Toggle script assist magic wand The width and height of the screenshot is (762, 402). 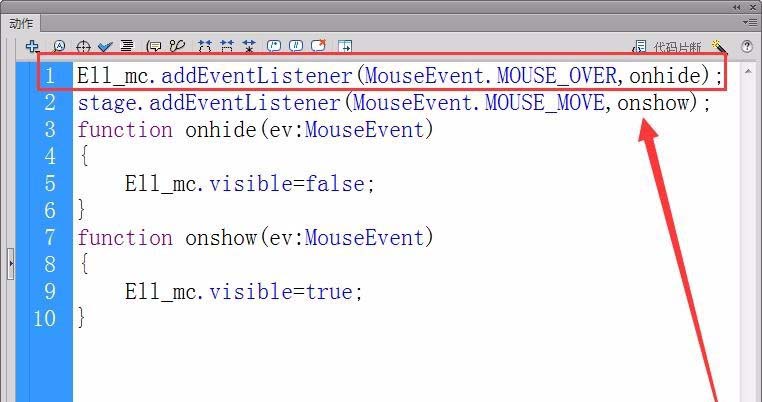click(719, 47)
